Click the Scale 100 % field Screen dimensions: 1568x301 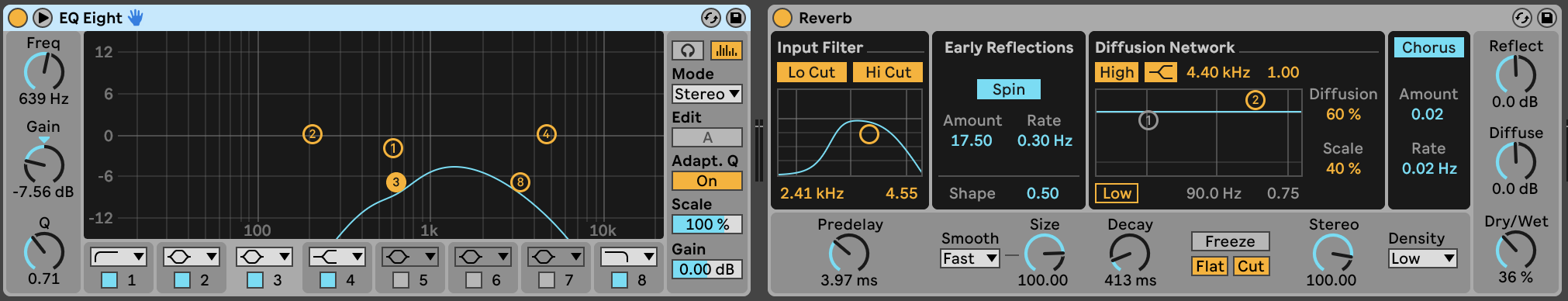[707, 224]
